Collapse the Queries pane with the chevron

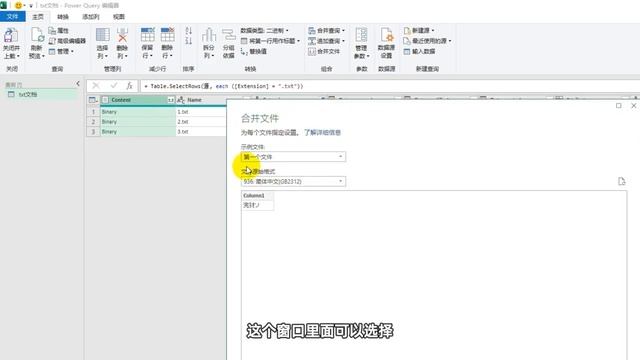[x=78, y=84]
